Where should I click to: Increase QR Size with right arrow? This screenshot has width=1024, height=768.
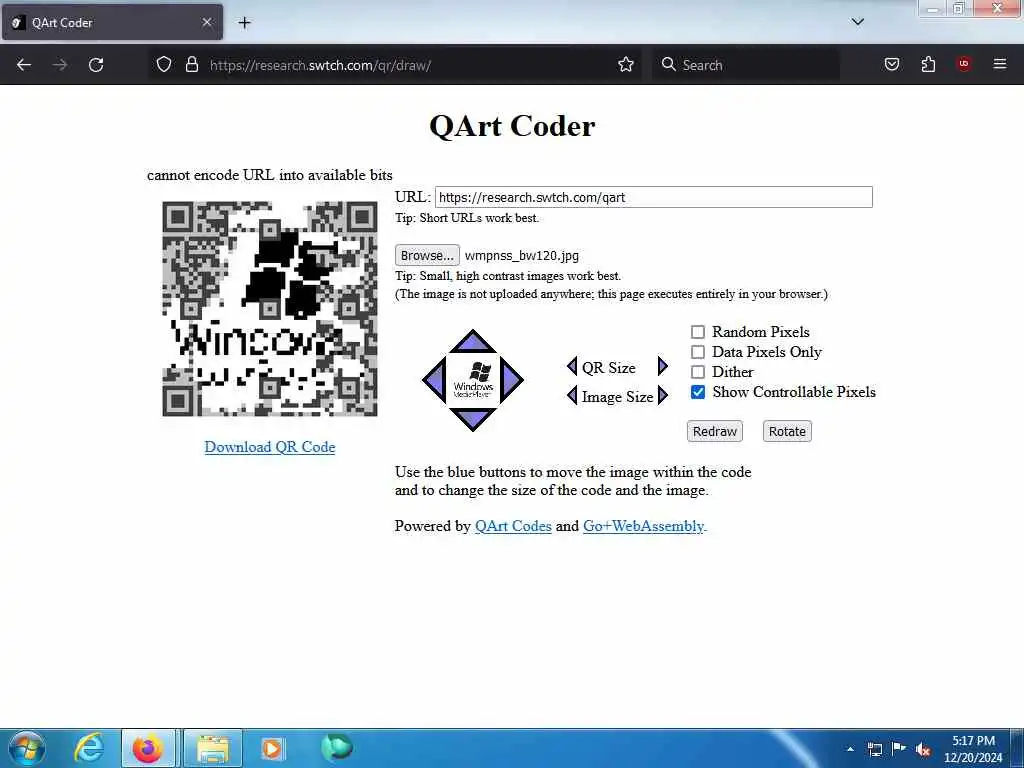[x=662, y=366]
